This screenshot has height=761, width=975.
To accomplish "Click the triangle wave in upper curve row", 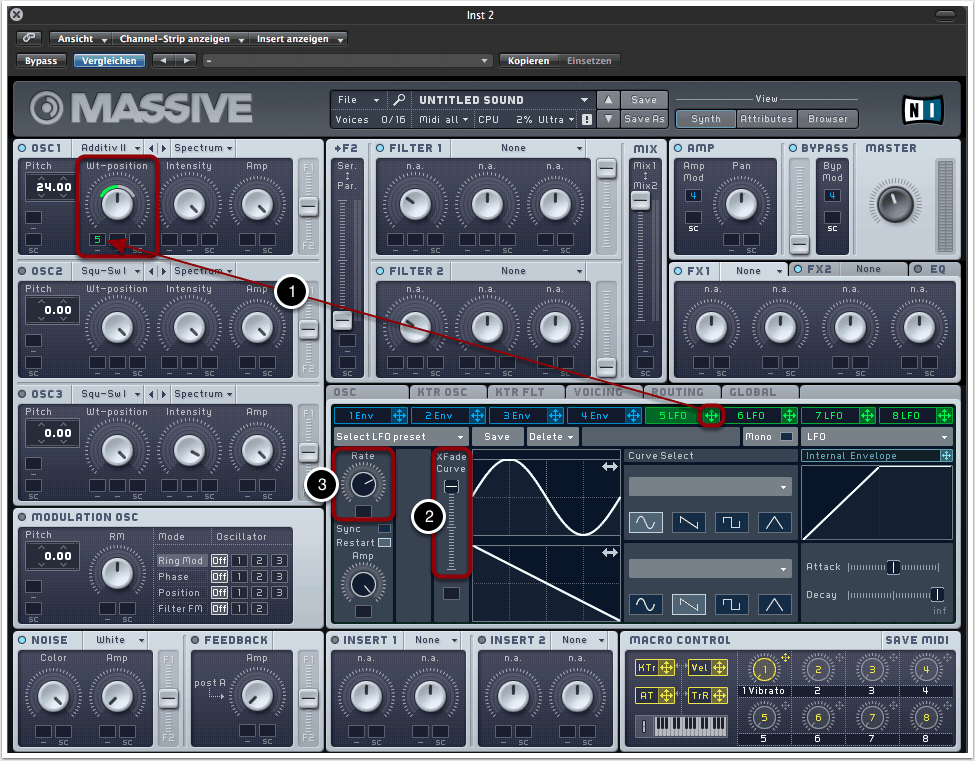I will point(774,521).
